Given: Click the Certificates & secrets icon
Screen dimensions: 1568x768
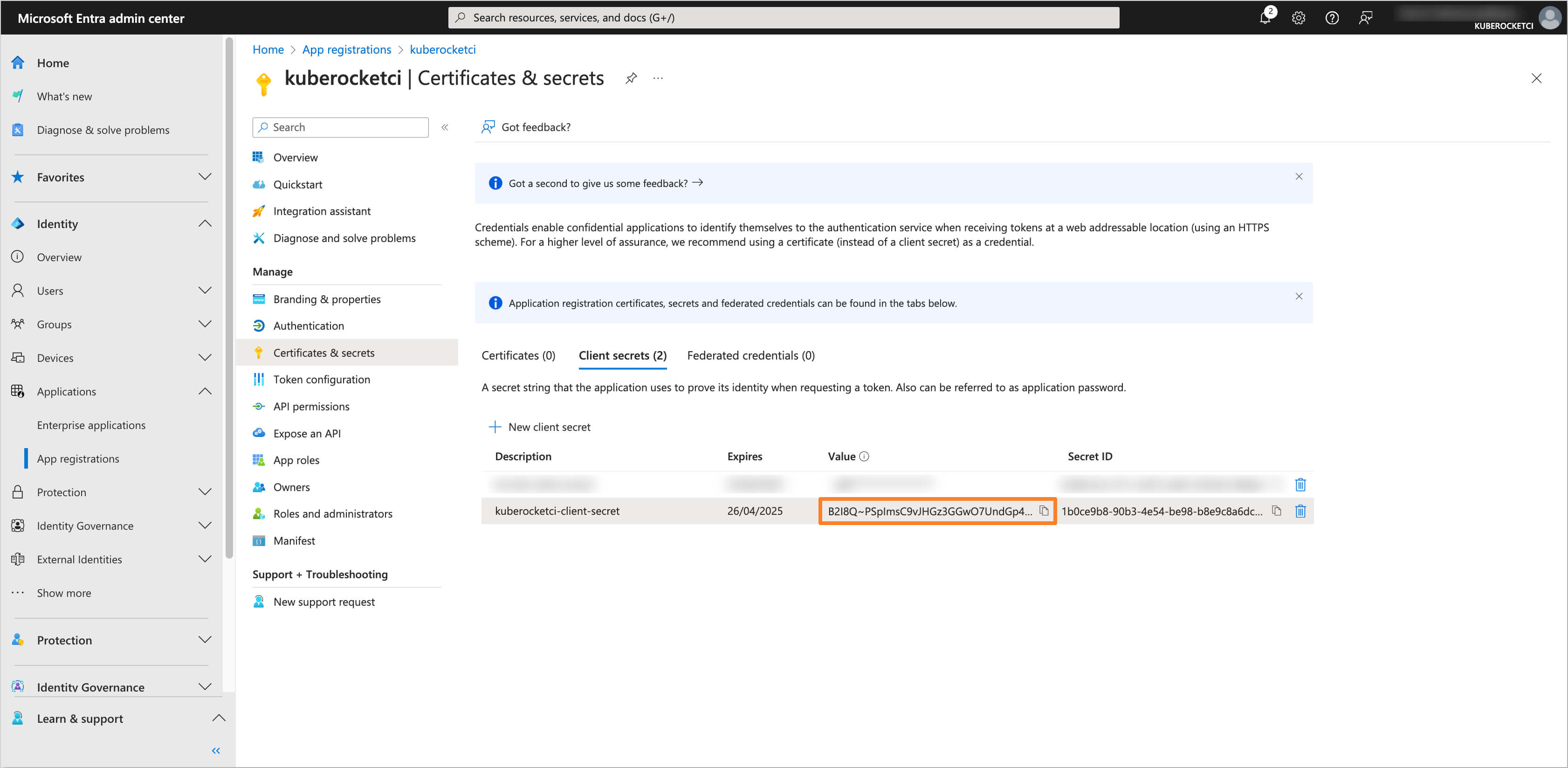Looking at the screenshot, I should pos(260,352).
